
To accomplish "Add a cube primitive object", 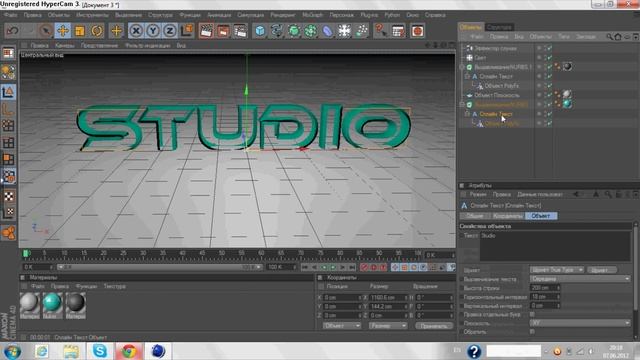I will pos(260,31).
